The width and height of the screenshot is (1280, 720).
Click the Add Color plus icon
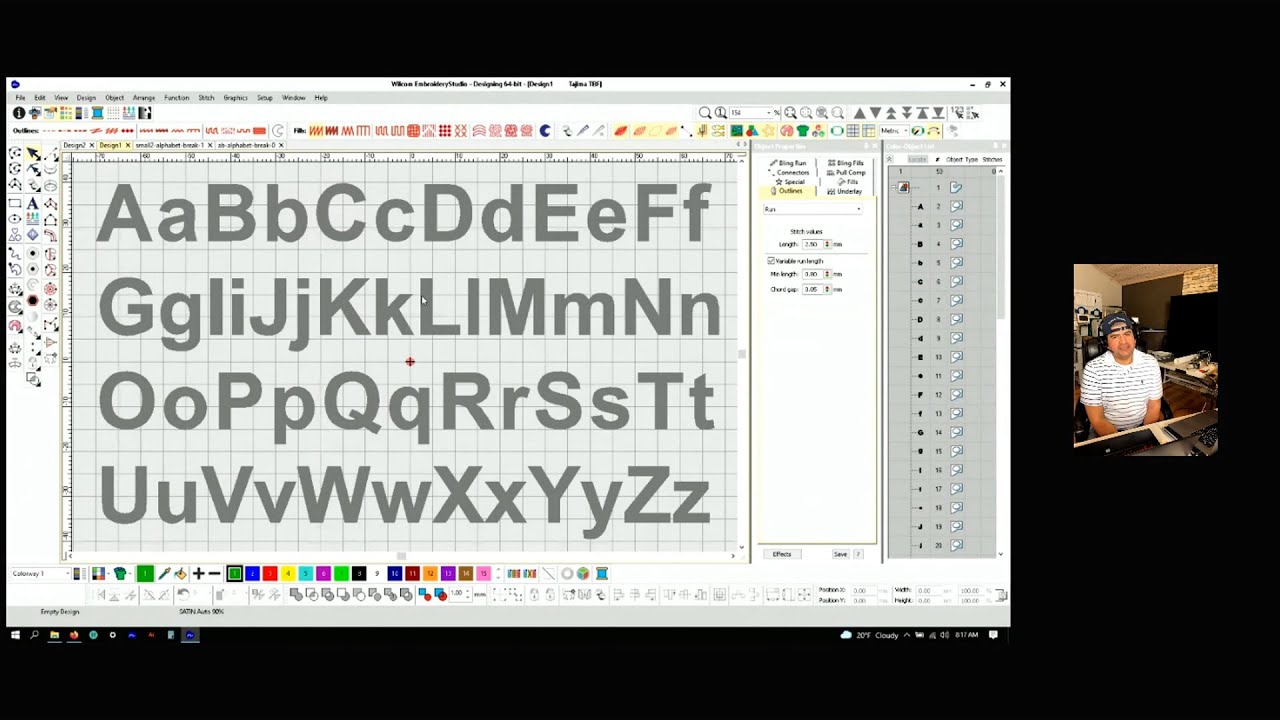pyautogui.click(x=198, y=573)
